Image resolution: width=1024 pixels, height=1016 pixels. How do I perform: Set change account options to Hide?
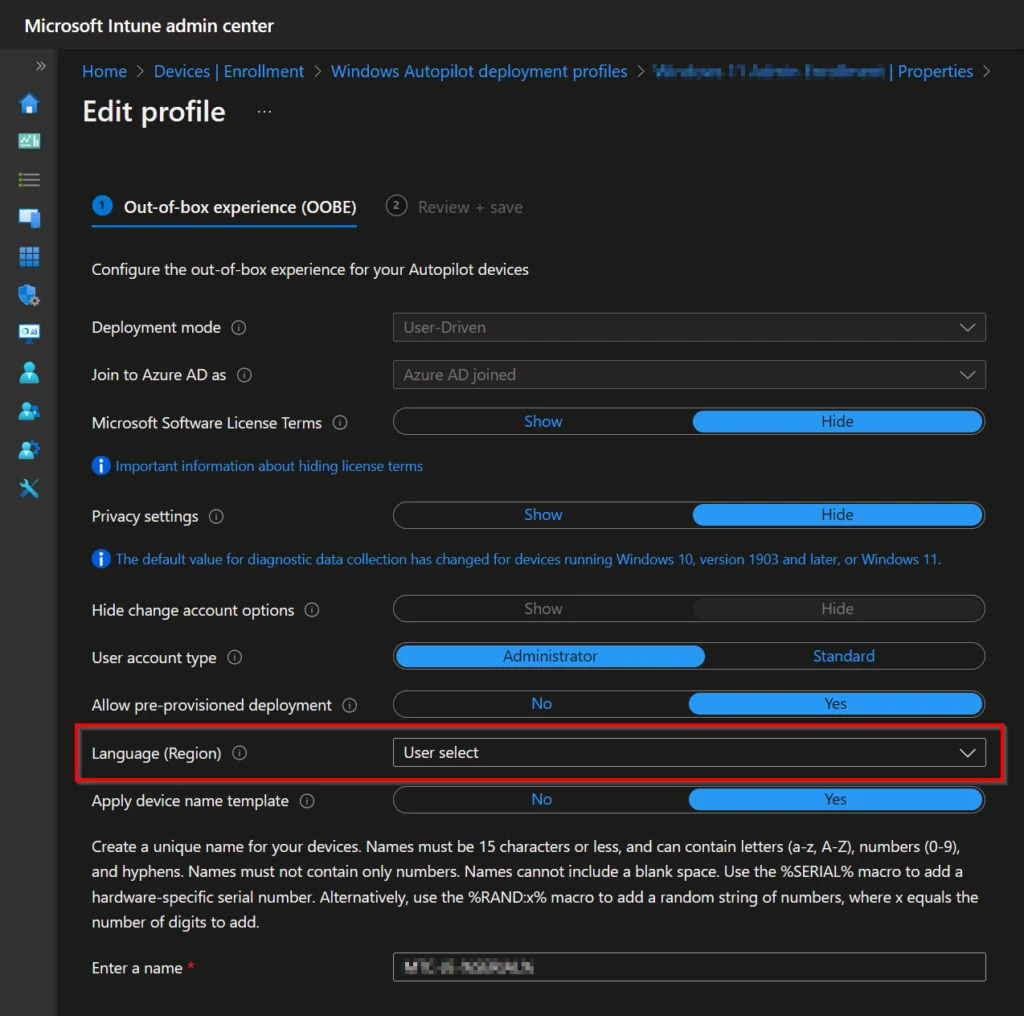click(837, 609)
